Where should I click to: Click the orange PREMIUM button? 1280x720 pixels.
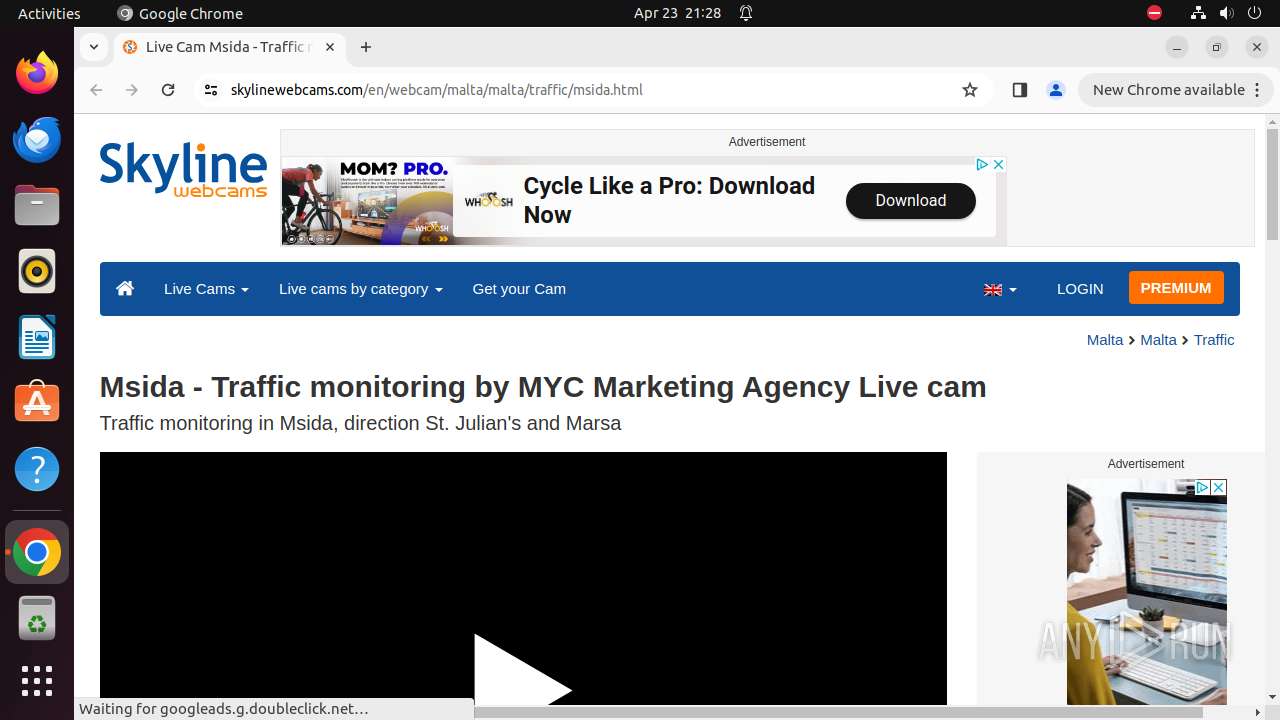click(1176, 288)
